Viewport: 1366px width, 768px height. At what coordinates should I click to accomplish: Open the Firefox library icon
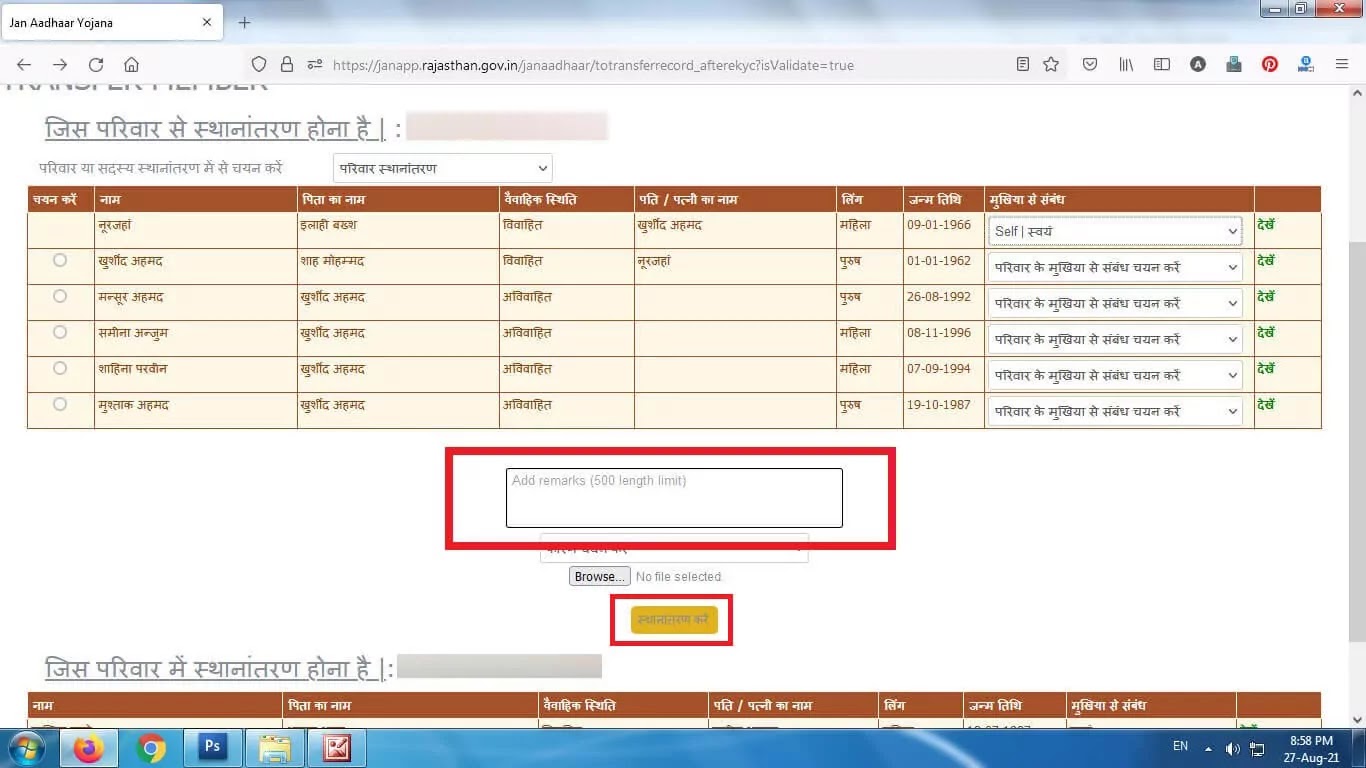point(1126,65)
